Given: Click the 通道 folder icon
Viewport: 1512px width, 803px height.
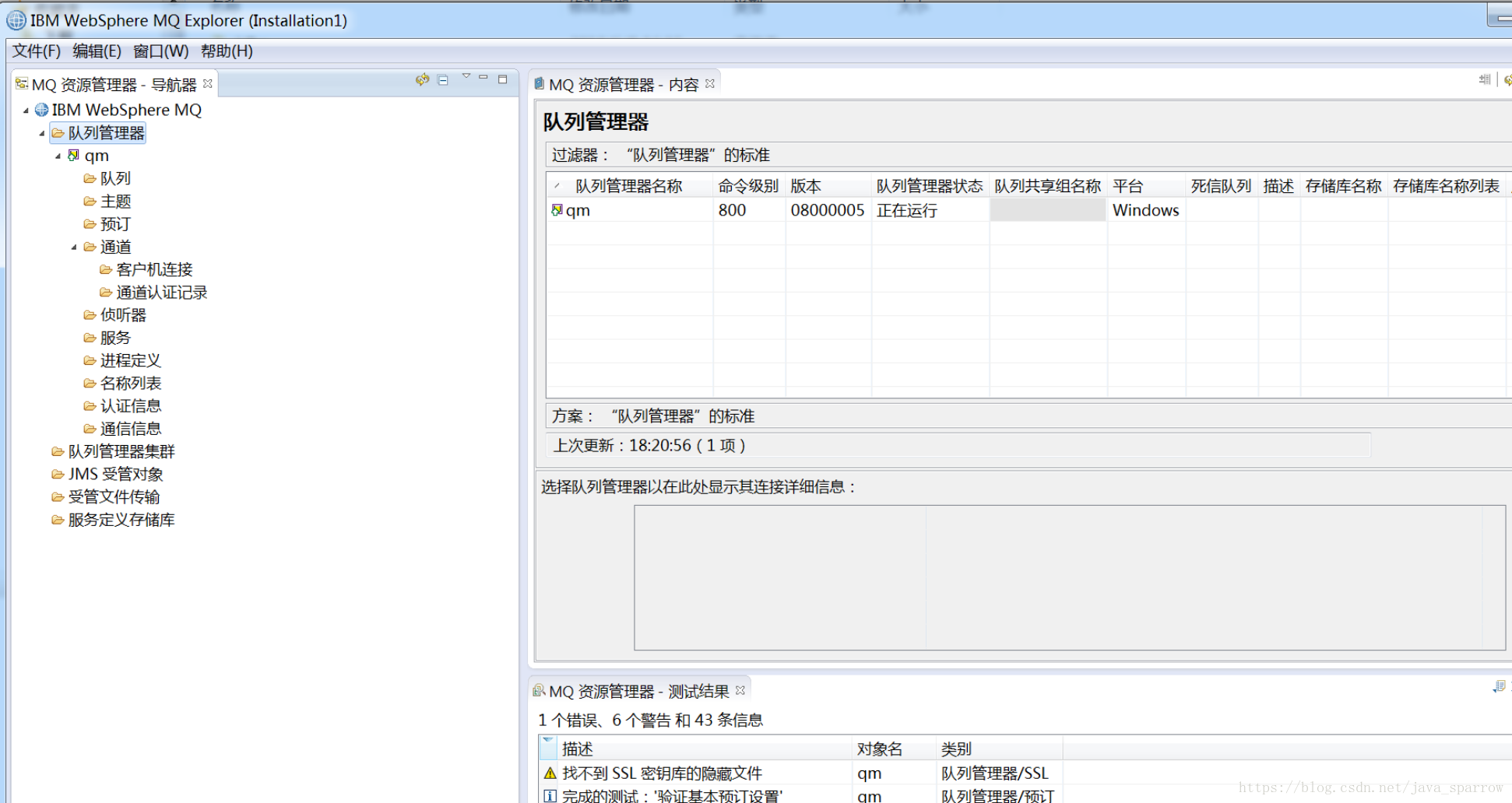Looking at the screenshot, I should [x=90, y=247].
